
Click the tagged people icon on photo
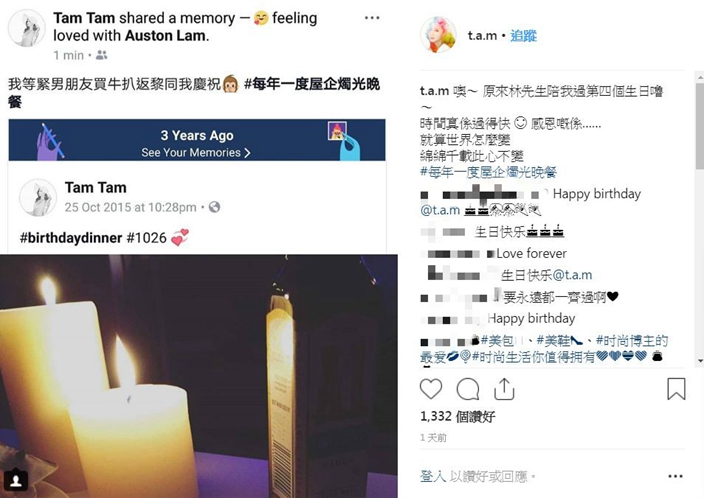tap(16, 480)
